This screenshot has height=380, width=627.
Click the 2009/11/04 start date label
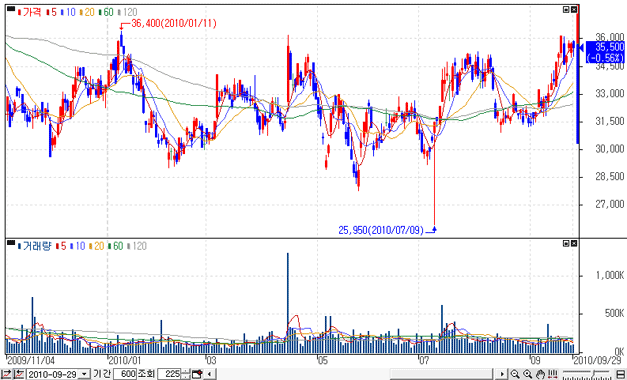click(x=30, y=360)
